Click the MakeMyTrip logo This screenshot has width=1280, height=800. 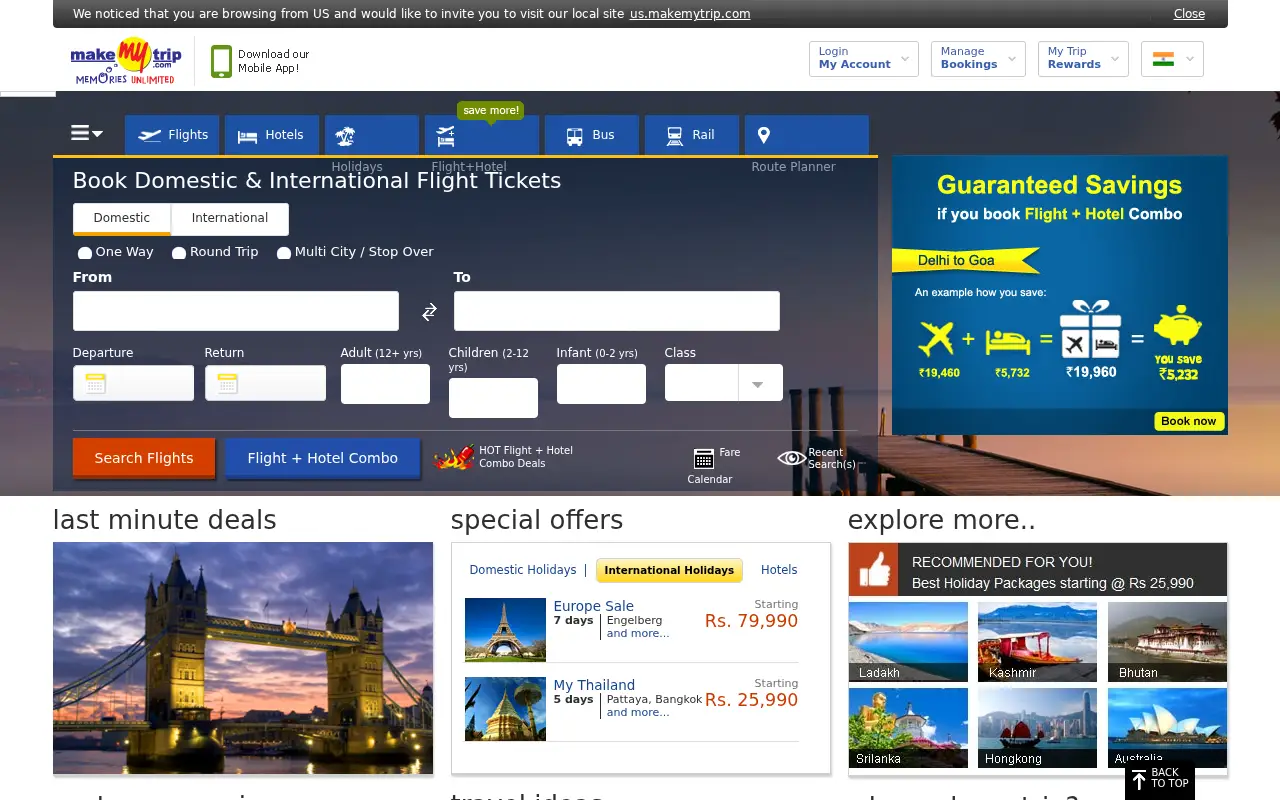pos(126,62)
